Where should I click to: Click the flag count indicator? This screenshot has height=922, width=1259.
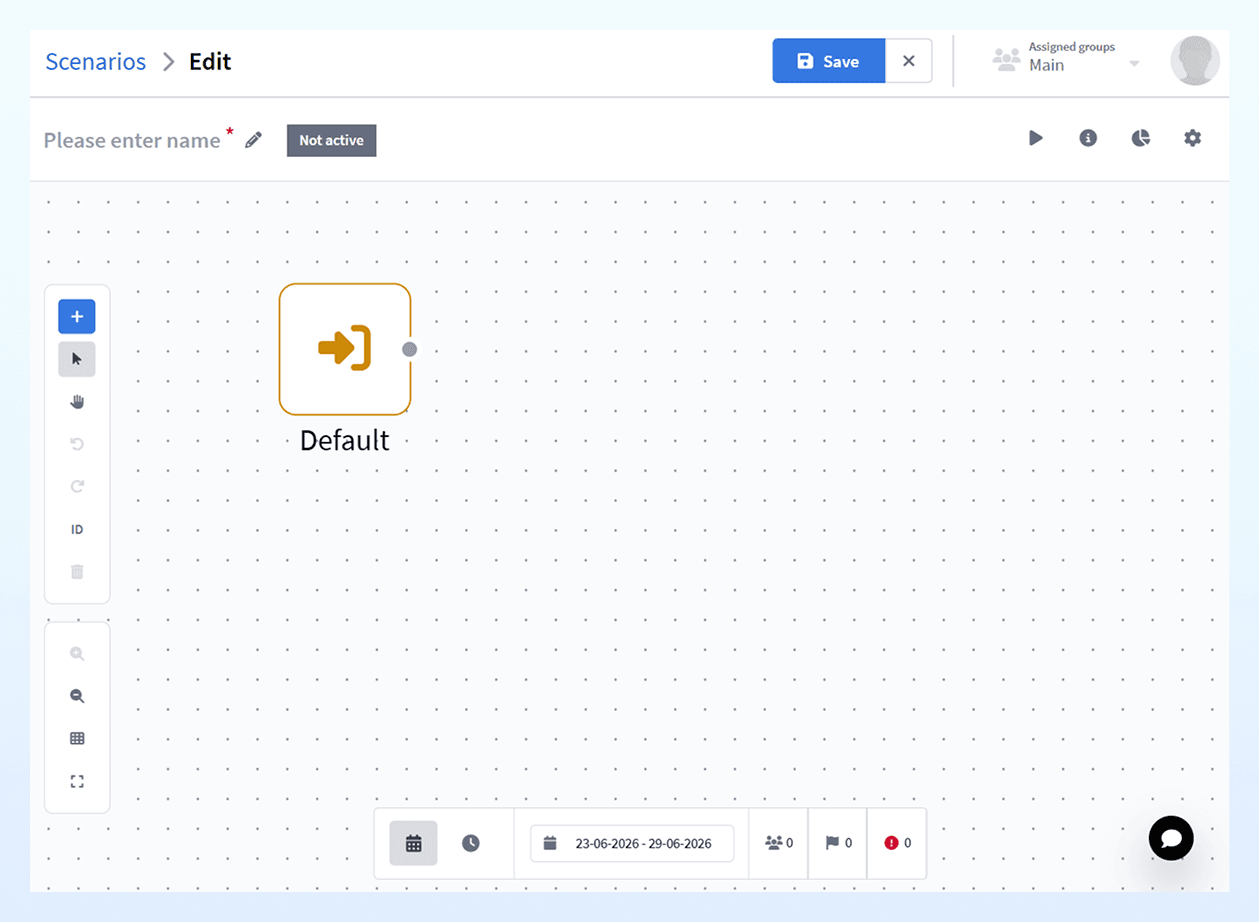coord(838,843)
